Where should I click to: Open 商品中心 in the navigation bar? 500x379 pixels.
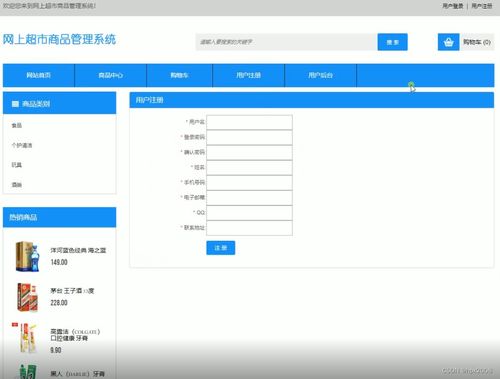111,75
